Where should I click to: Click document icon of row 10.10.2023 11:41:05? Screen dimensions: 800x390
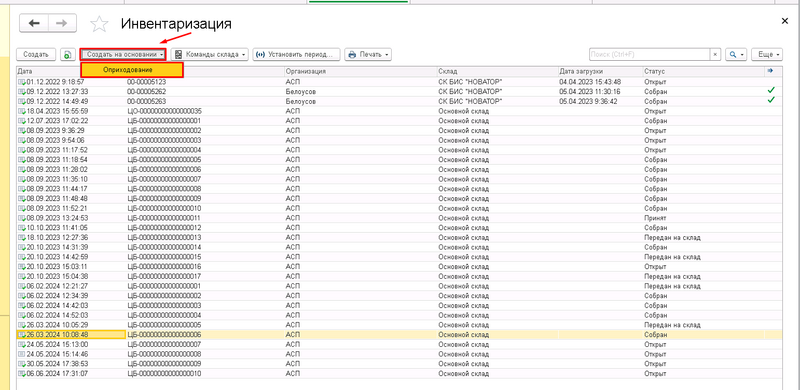22,228
